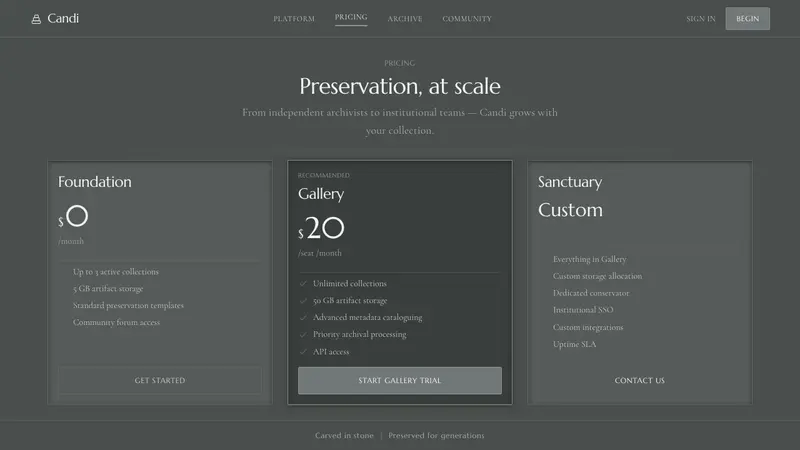Click checkmark beside API access
The height and width of the screenshot is (450, 800).
(303, 352)
